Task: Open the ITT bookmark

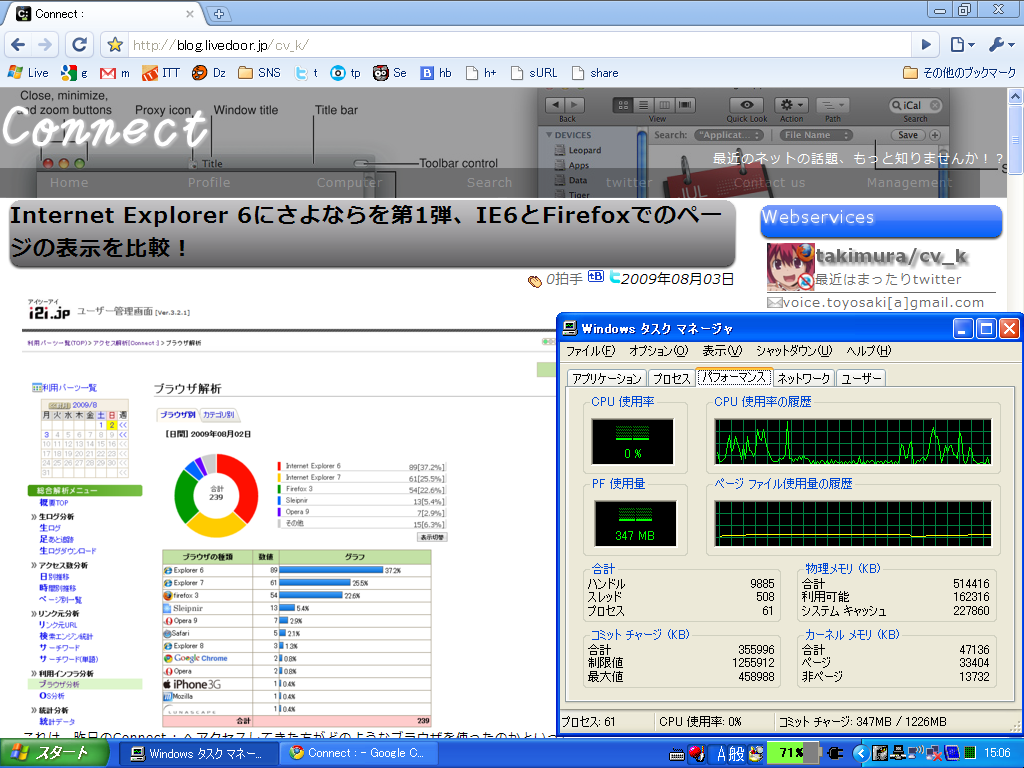Action: coord(161,72)
